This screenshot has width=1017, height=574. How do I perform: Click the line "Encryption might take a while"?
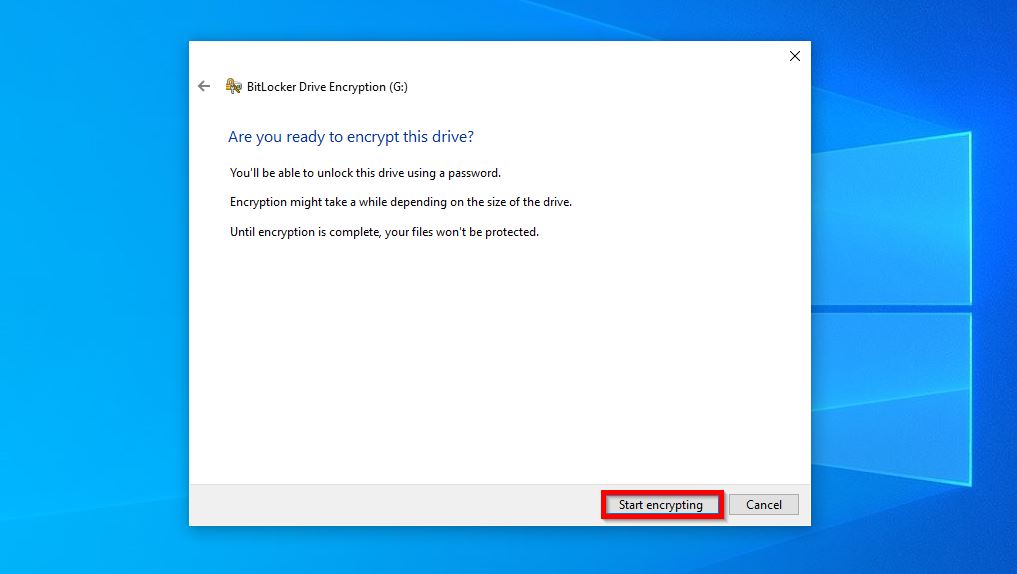pos(401,202)
